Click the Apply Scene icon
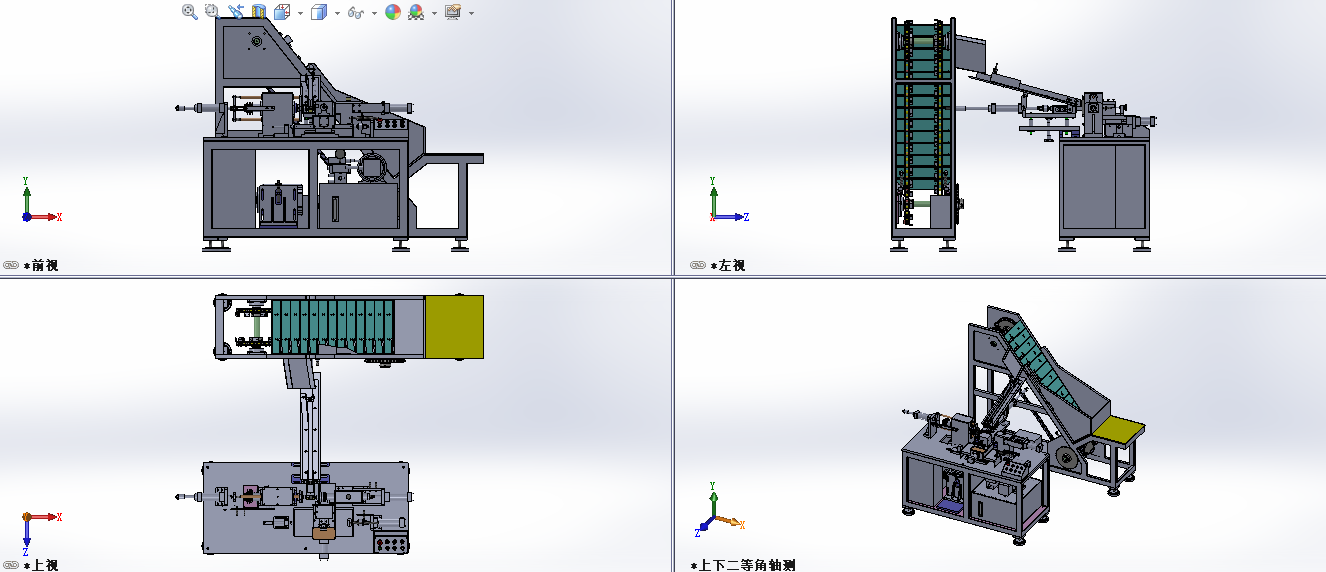The image size is (1326, 572). click(416, 12)
